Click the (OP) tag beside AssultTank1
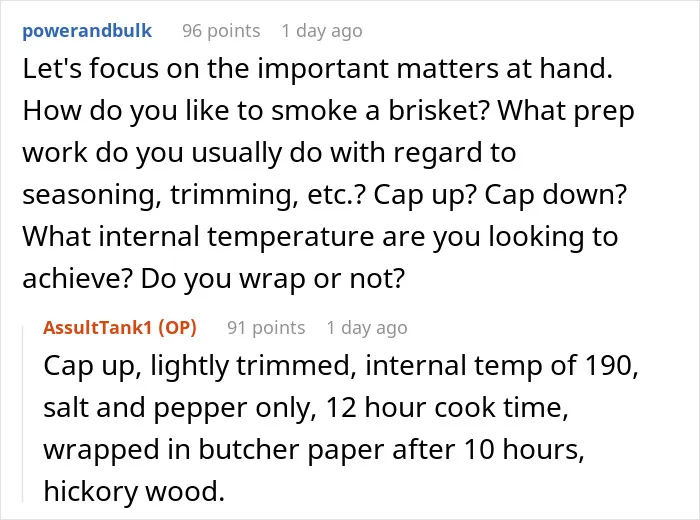 click(x=178, y=328)
